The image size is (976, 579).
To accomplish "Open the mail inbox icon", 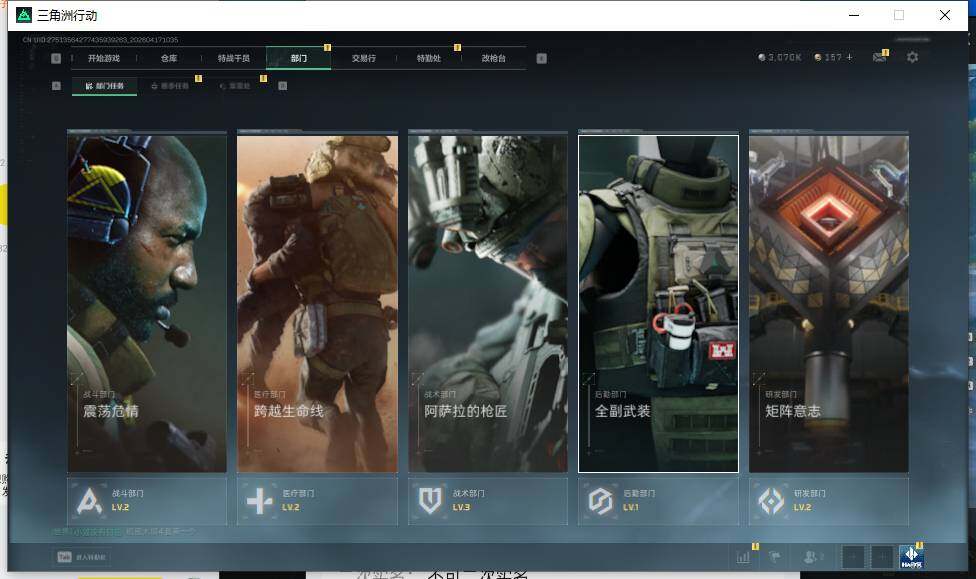I will pyautogui.click(x=879, y=58).
